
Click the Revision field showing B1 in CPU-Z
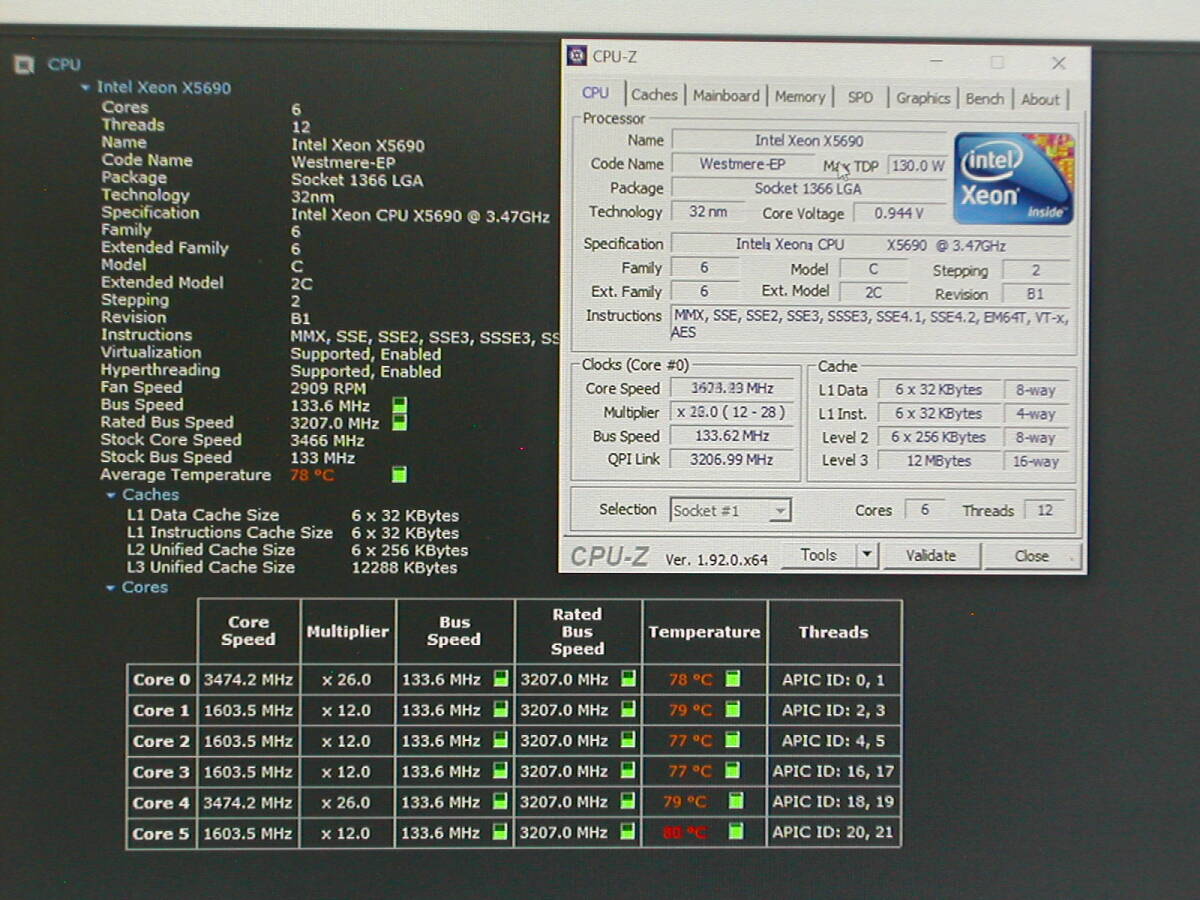1035,294
